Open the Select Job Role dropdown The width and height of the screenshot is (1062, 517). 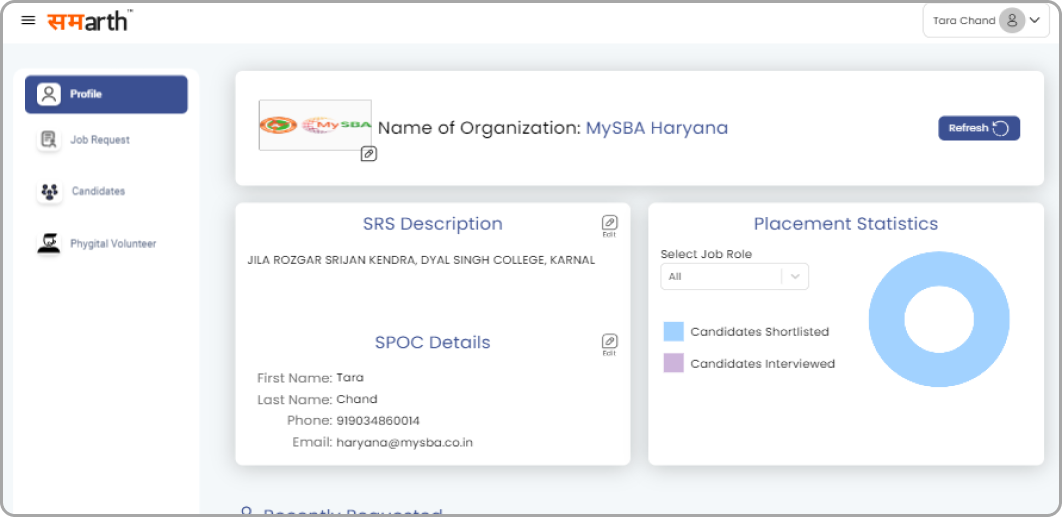pos(721,277)
